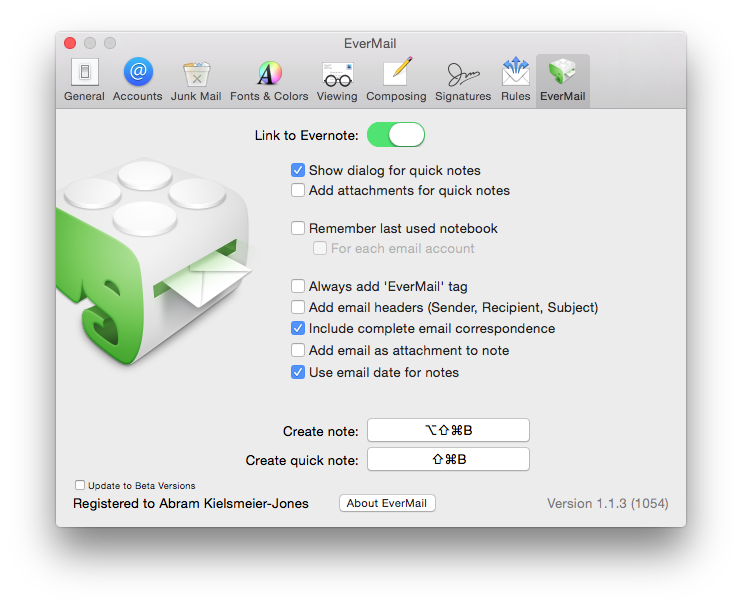Click the Create note shortcut field
The image size is (742, 607).
(448, 431)
